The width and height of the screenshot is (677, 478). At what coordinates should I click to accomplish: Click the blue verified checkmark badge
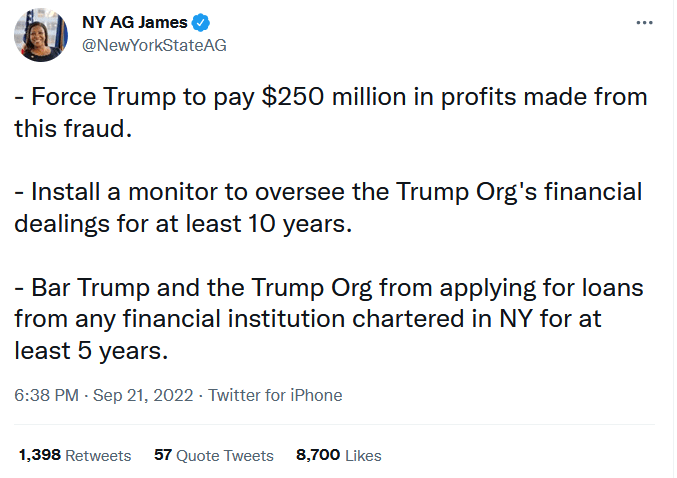point(200,22)
